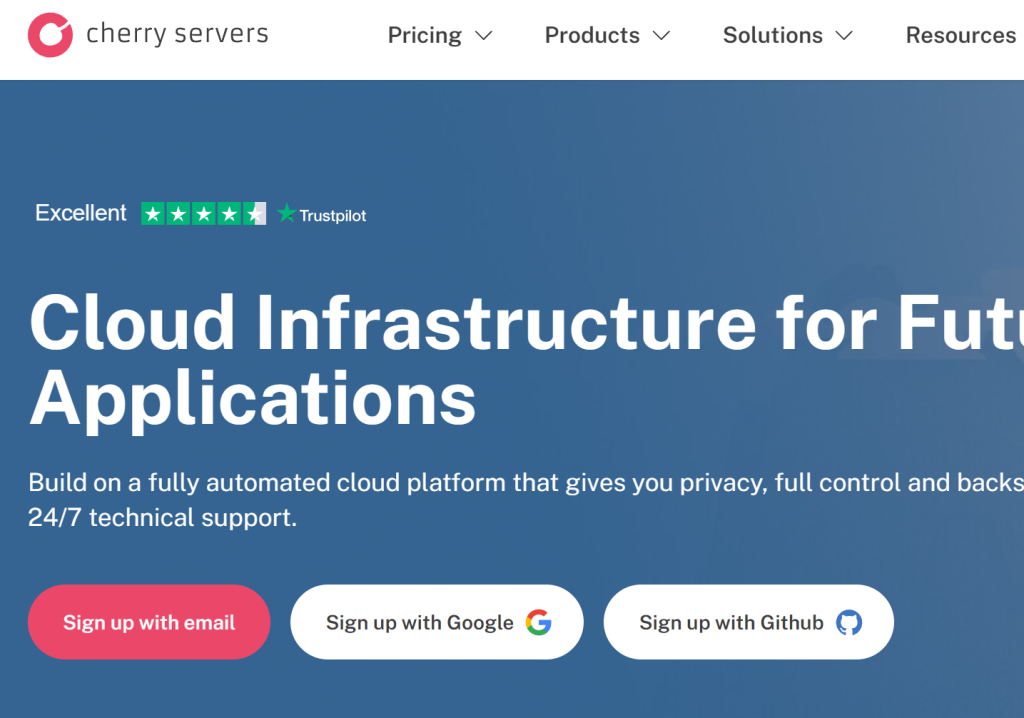Expand the Products chevron arrow
Image resolution: width=1024 pixels, height=718 pixels.
(x=662, y=35)
